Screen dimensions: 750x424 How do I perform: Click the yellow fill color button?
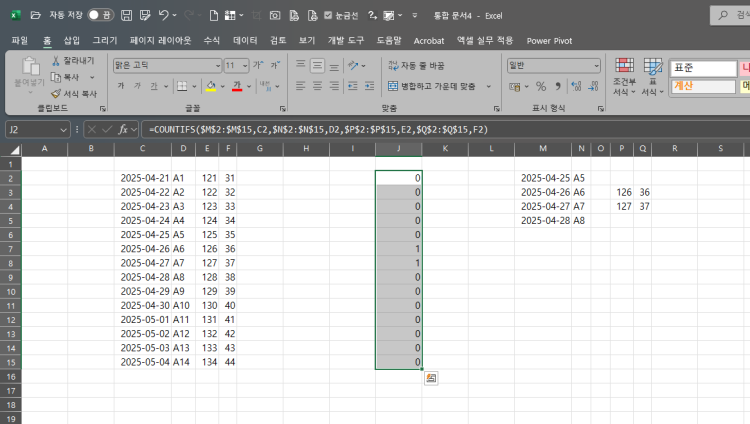point(211,86)
